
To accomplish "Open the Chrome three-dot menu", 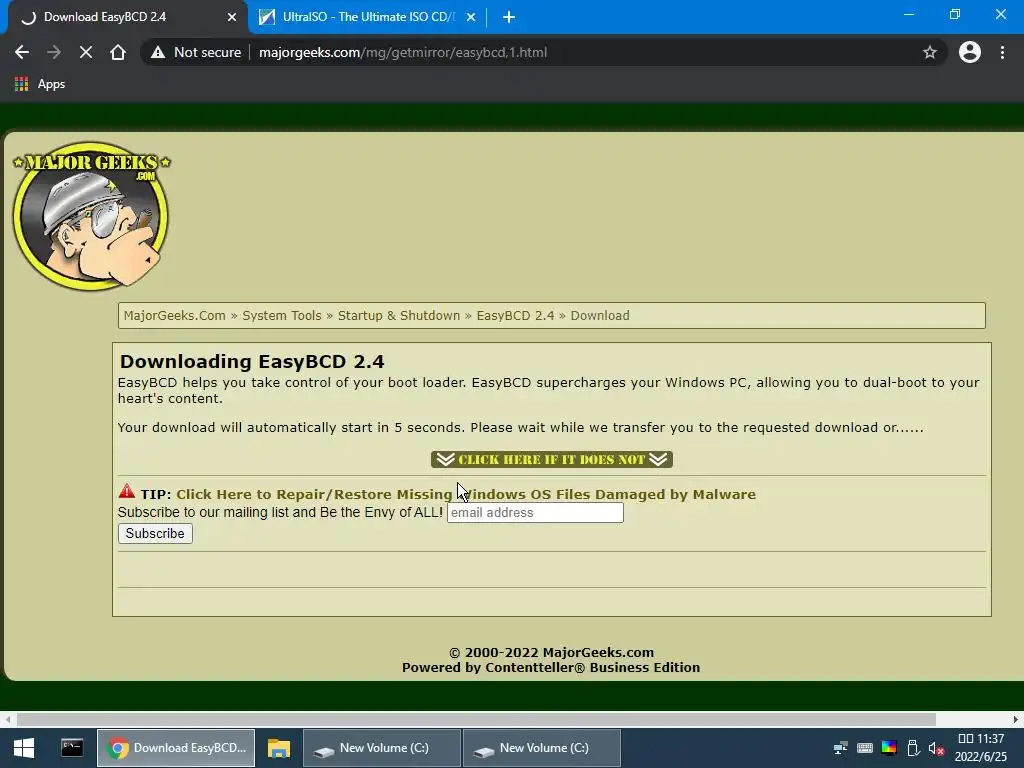I will [x=1002, y=52].
